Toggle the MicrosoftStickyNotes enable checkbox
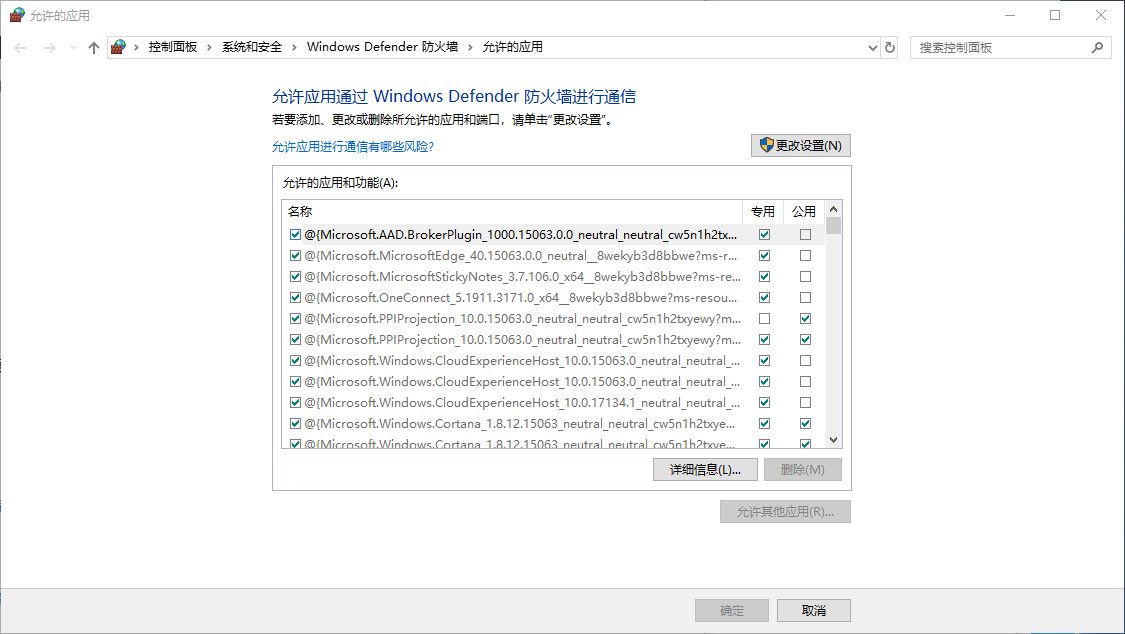This screenshot has width=1125, height=634. pos(295,276)
